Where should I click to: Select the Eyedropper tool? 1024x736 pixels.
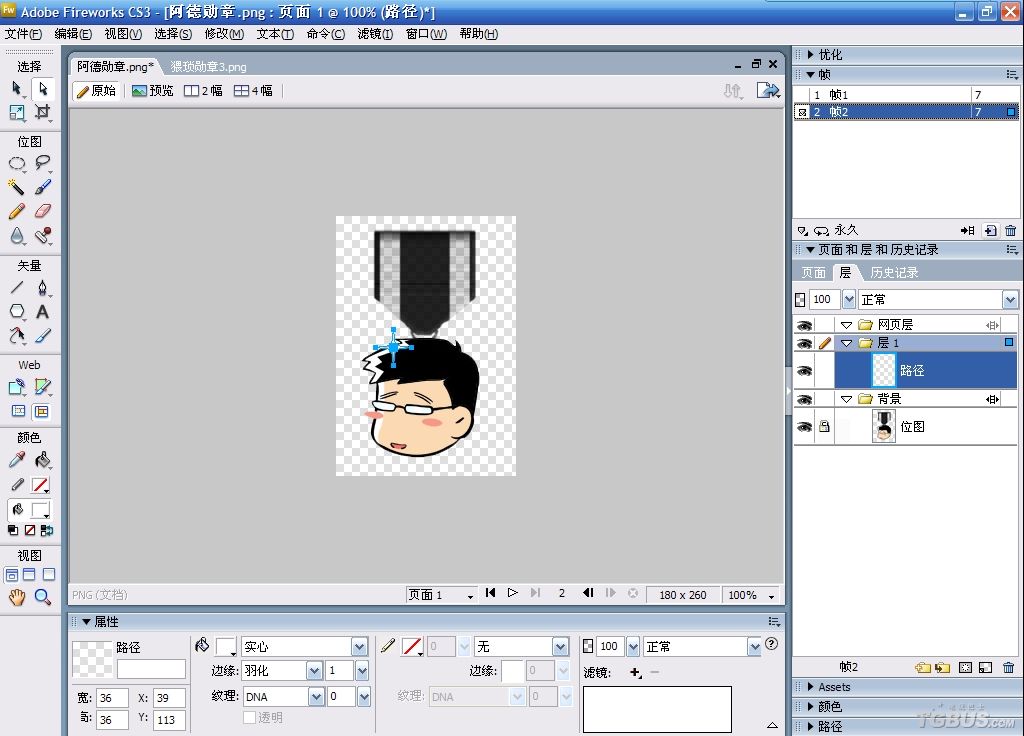pyautogui.click(x=17, y=460)
